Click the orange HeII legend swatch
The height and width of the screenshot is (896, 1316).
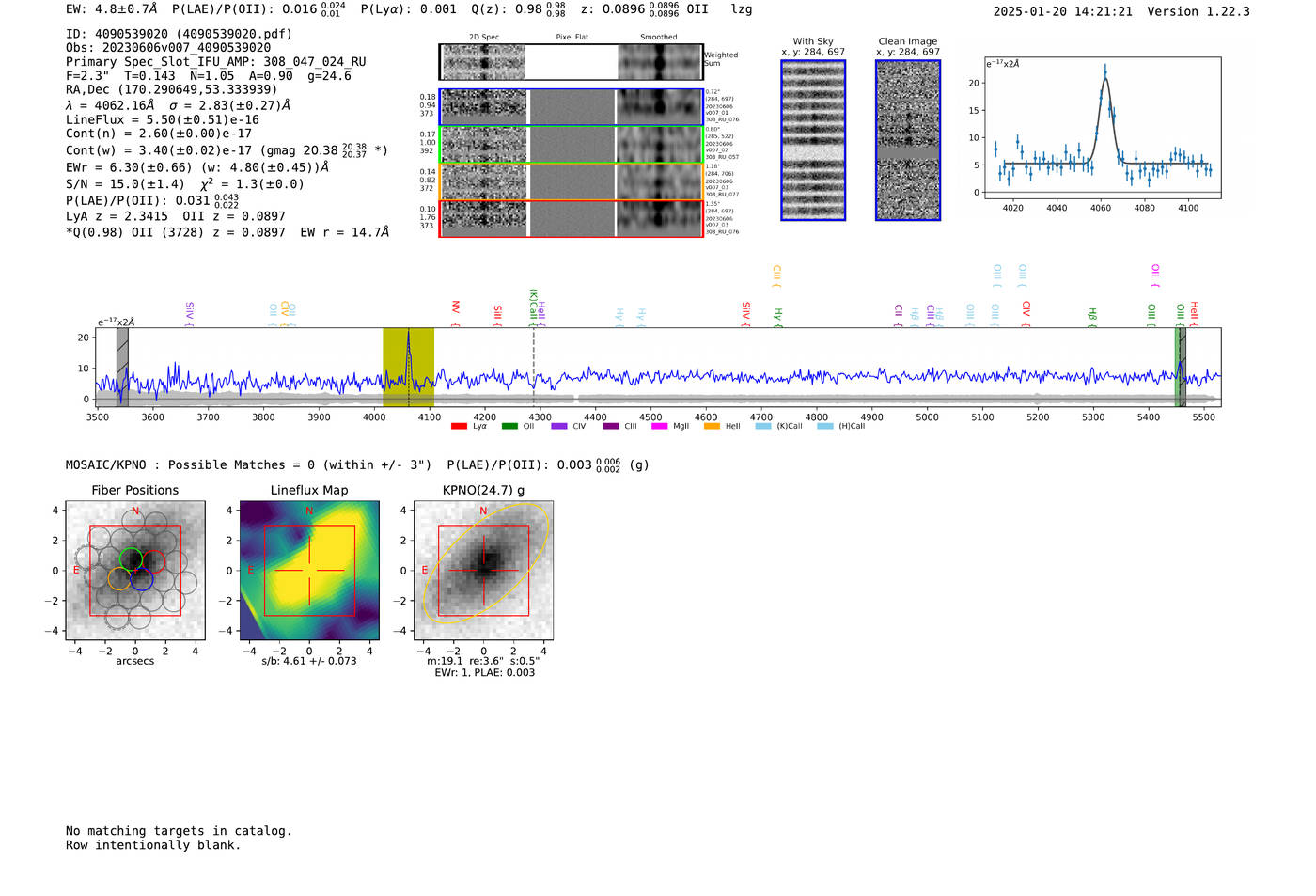pos(712,426)
